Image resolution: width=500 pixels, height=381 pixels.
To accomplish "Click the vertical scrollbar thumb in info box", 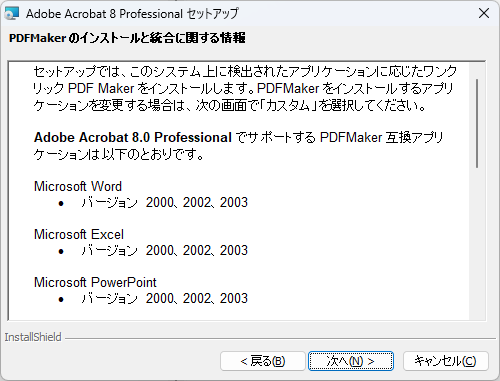I will pyautogui.click(x=477, y=123).
